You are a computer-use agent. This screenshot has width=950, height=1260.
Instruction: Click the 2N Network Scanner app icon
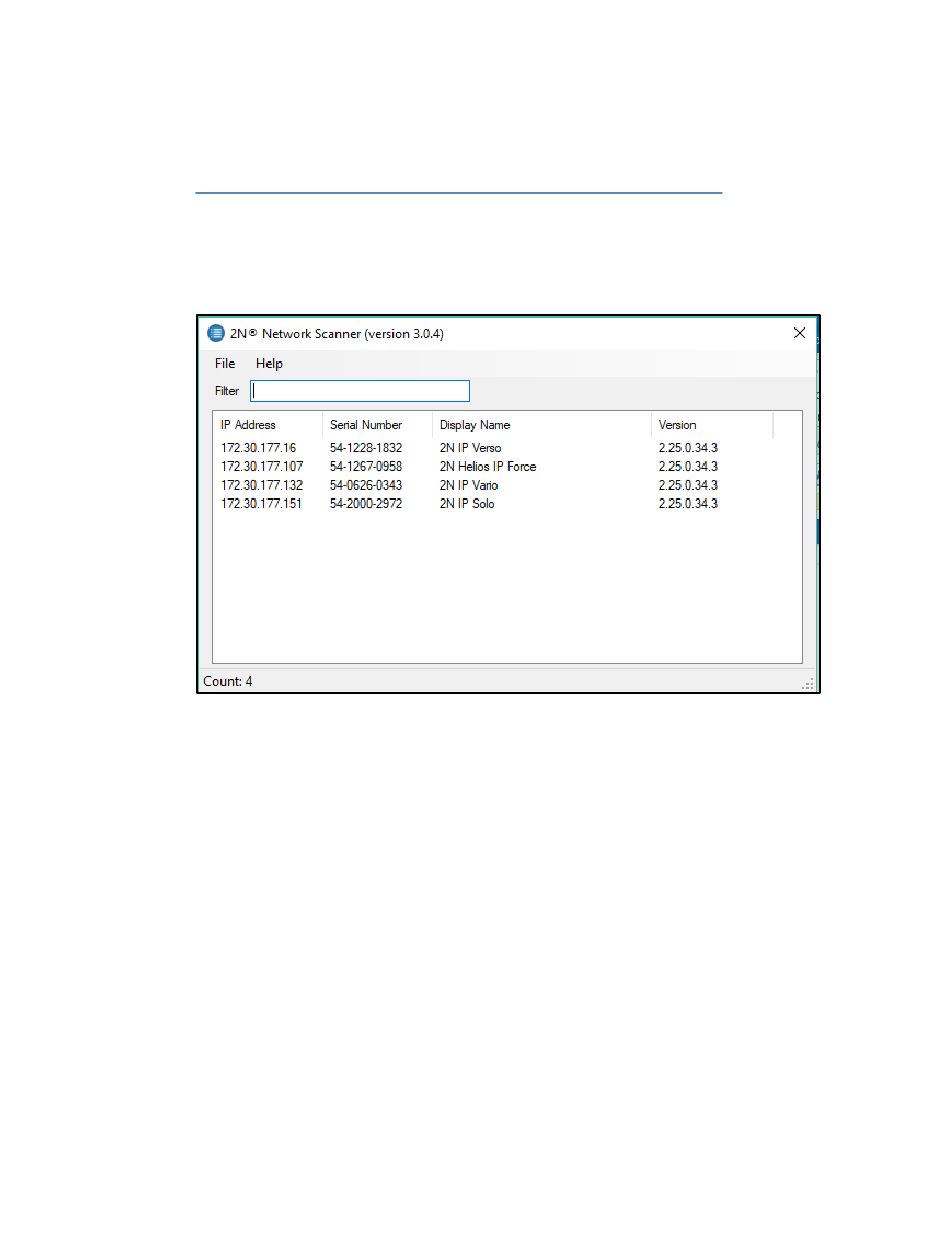(x=215, y=333)
